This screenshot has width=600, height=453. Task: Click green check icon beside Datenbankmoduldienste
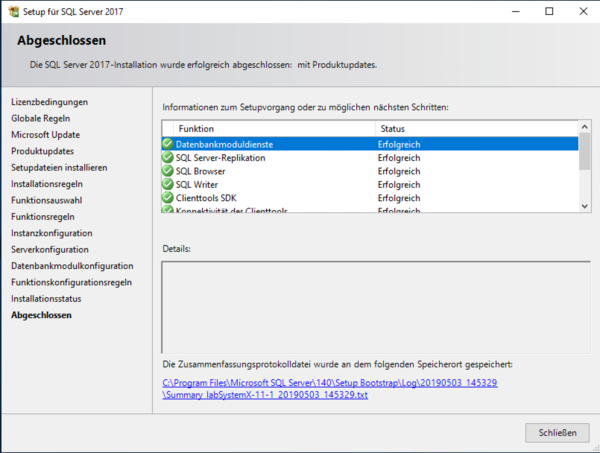(x=168, y=144)
